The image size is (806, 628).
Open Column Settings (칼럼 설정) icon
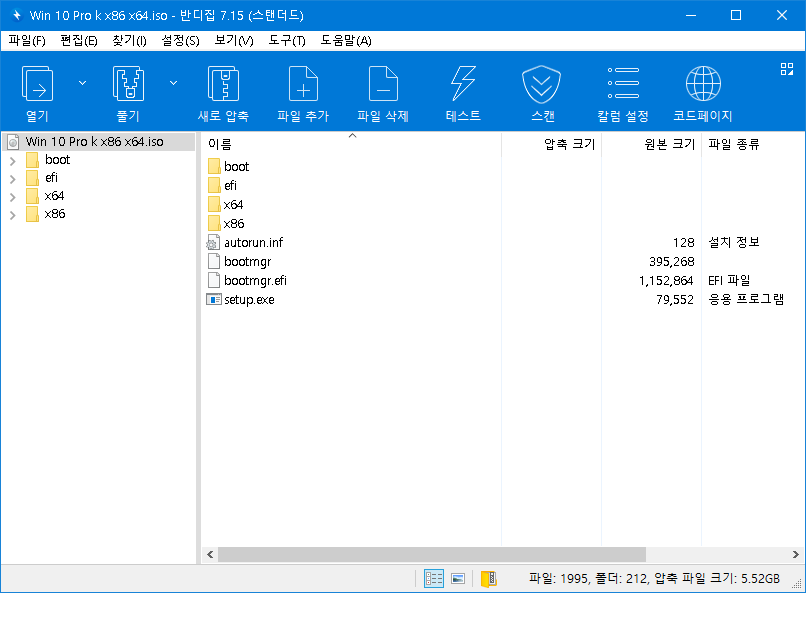pos(623,83)
